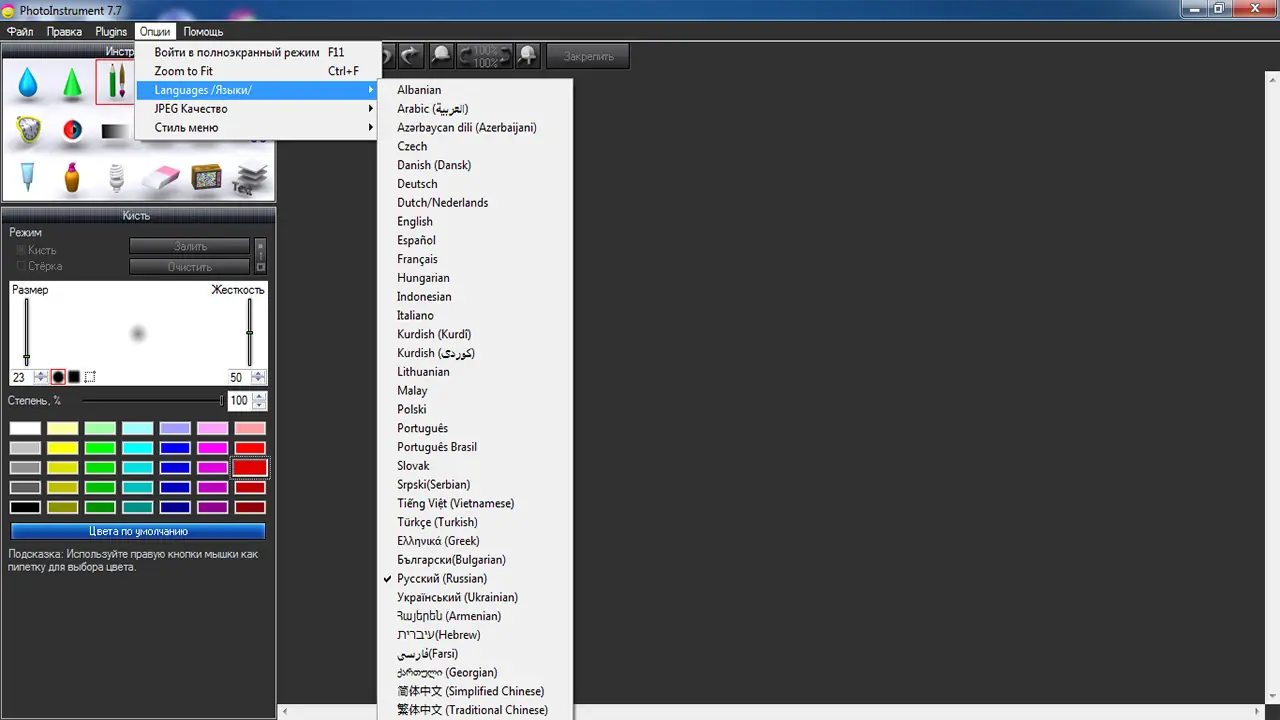The width and height of the screenshot is (1280, 720).
Task: Click the Степень field showing 100
Action: click(x=239, y=400)
